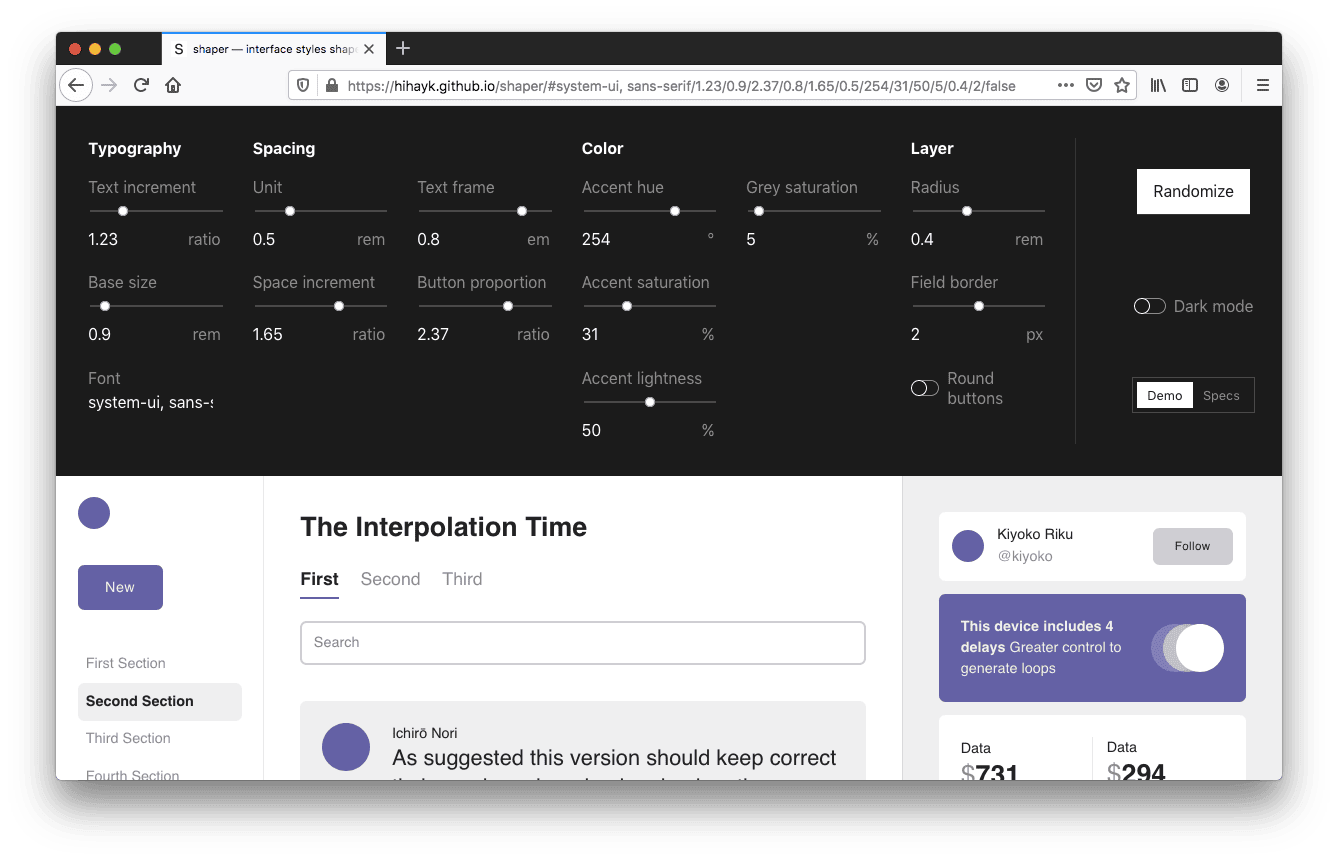Click the Field border value 2
The width and height of the screenshot is (1338, 860).
[x=915, y=334]
